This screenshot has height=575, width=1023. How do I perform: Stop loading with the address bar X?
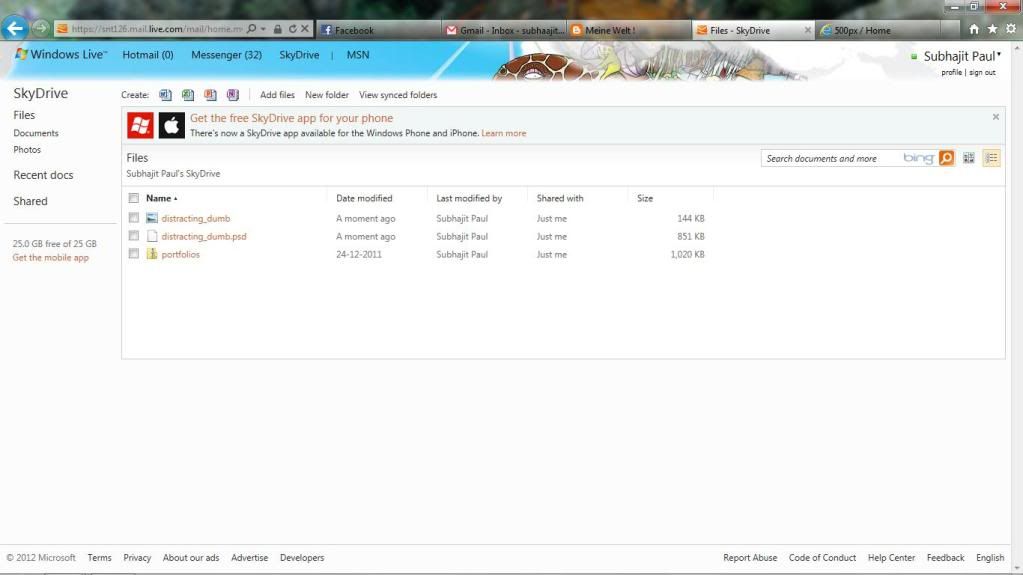pos(305,29)
